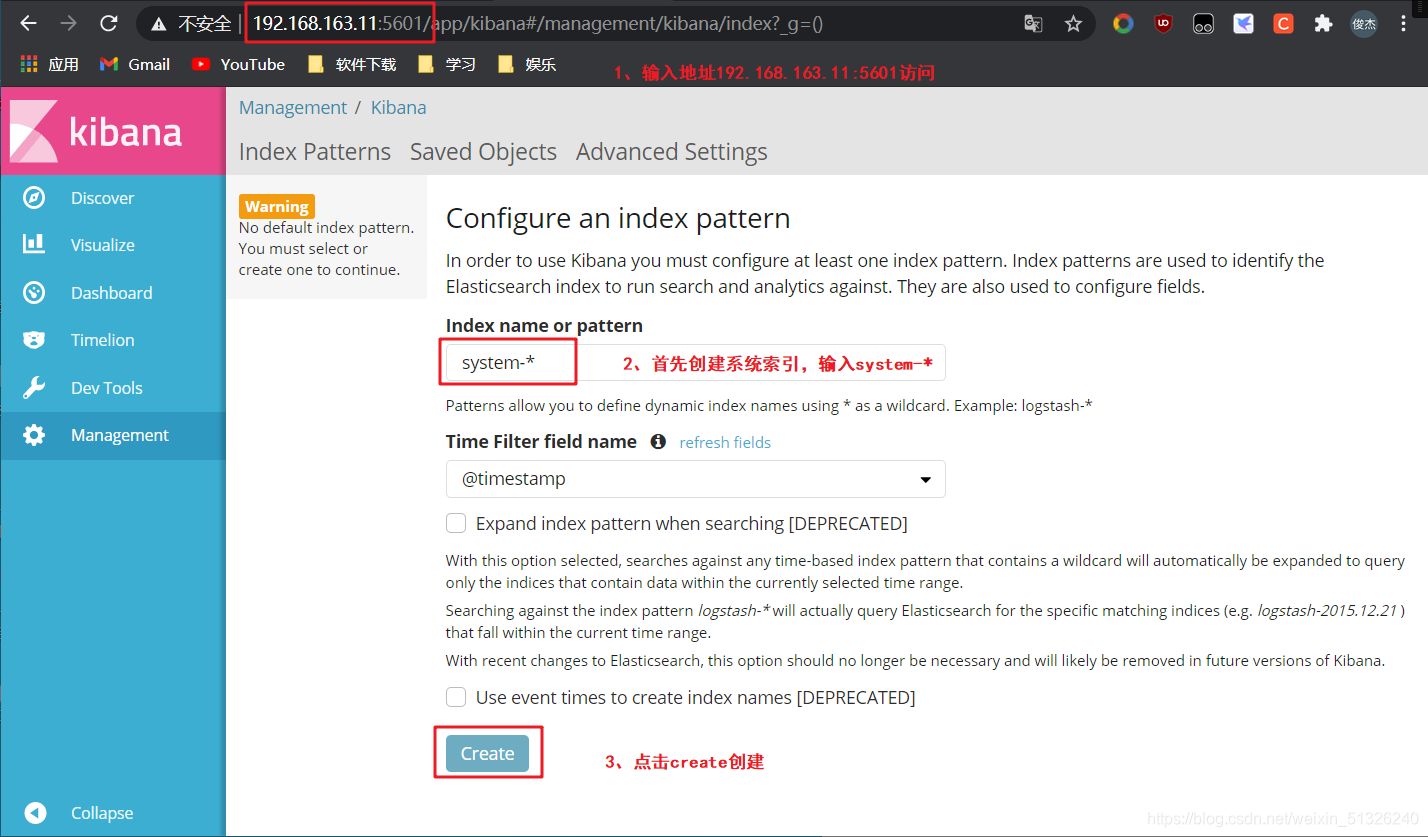1428x837 pixels.
Task: Open the 软件下载 bookmark folder
Action: click(352, 64)
